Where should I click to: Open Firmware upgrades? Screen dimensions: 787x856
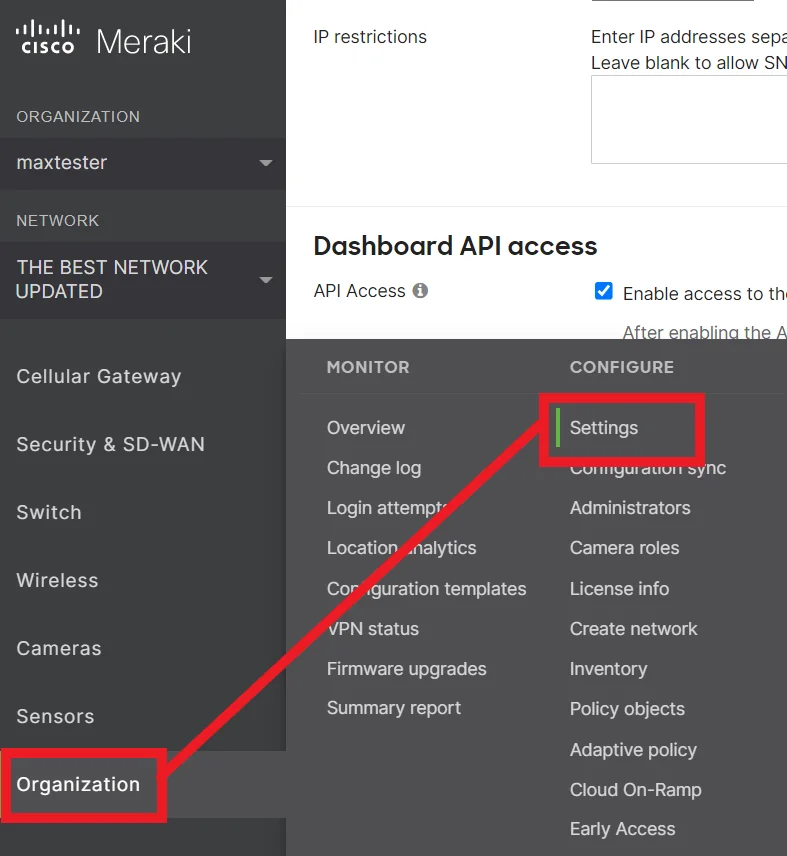407,669
